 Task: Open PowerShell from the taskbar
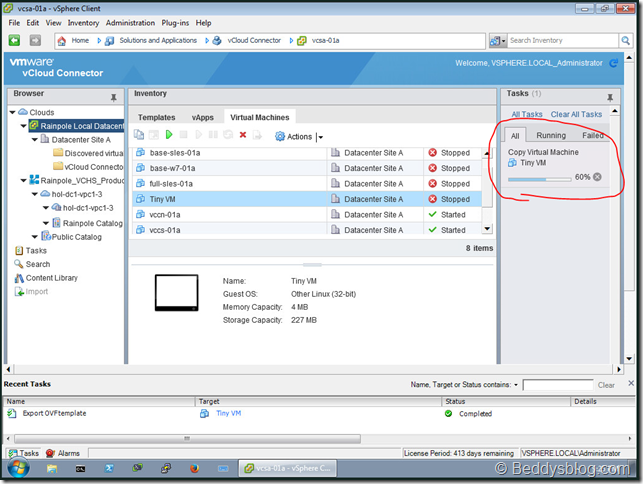pos(109,468)
